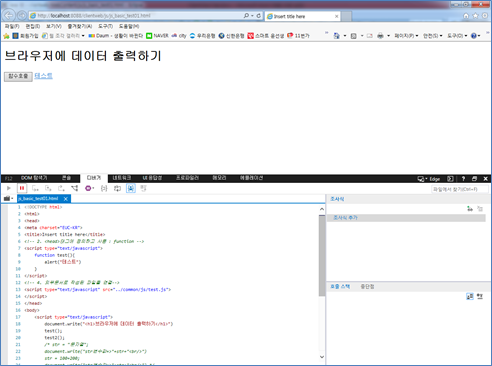Open the purple exception behavior dropdown
This screenshot has height=366, width=492.
pyautogui.click(x=89, y=188)
